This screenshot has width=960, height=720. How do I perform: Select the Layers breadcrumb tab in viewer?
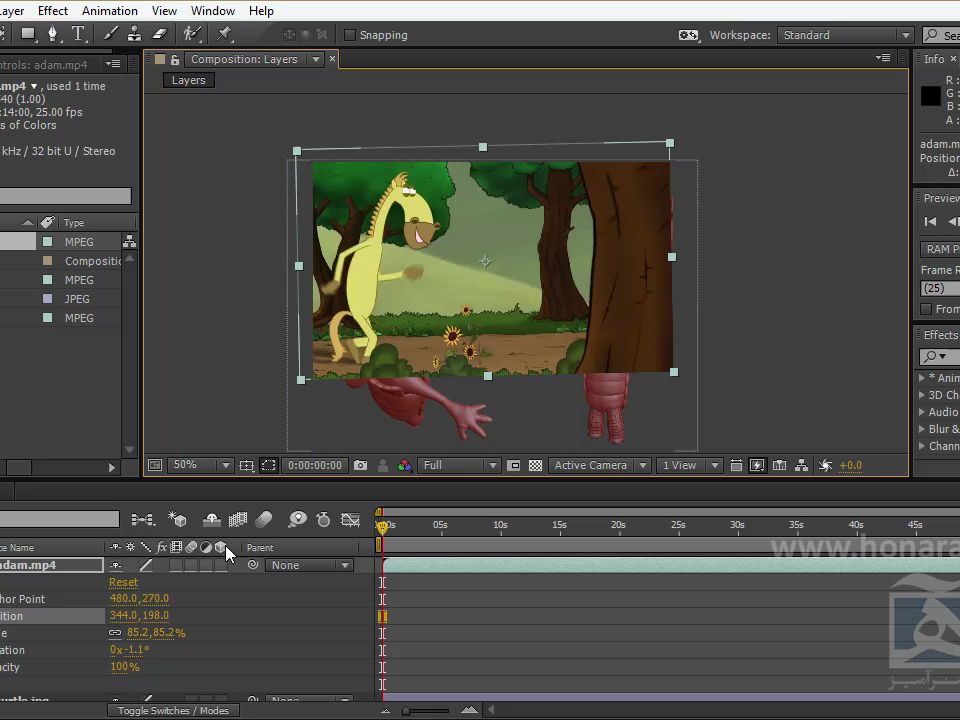[x=189, y=80]
